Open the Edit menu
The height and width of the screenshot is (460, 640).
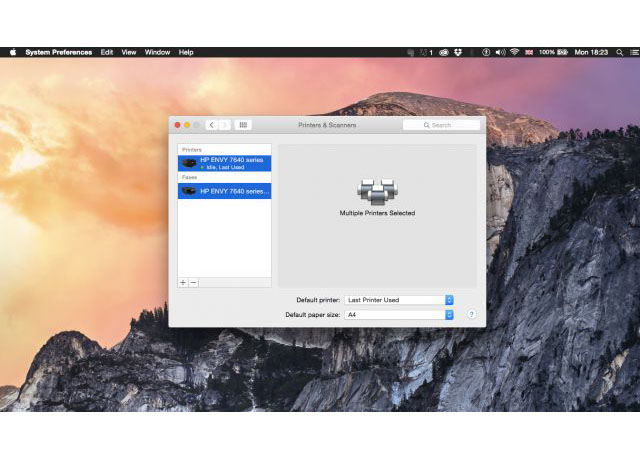[x=107, y=52]
